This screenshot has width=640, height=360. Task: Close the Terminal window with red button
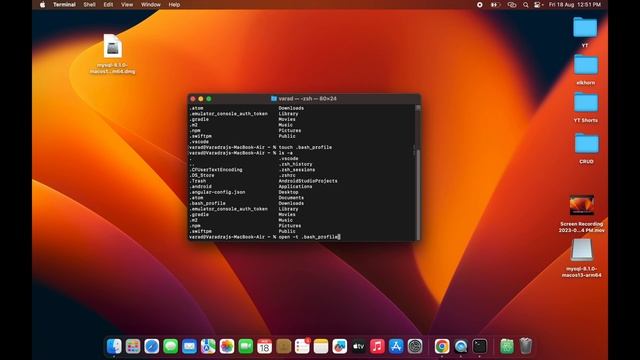(193, 99)
